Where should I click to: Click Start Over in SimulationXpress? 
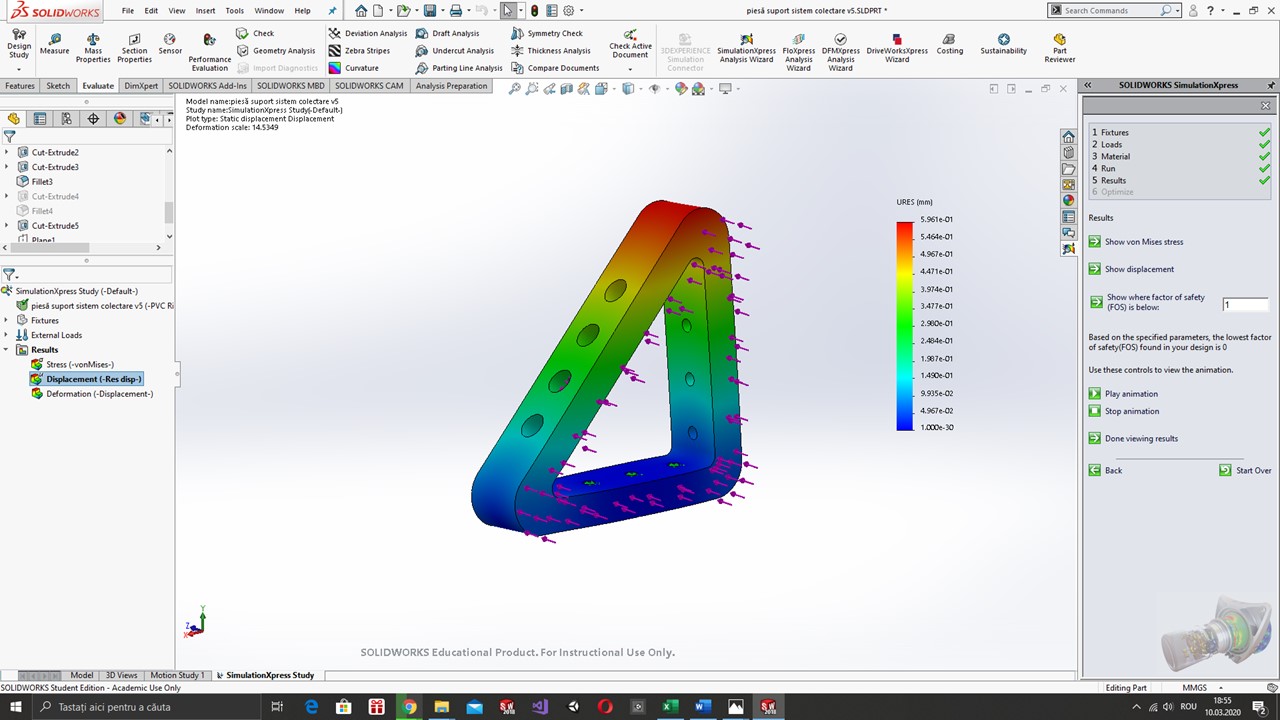pos(1245,470)
